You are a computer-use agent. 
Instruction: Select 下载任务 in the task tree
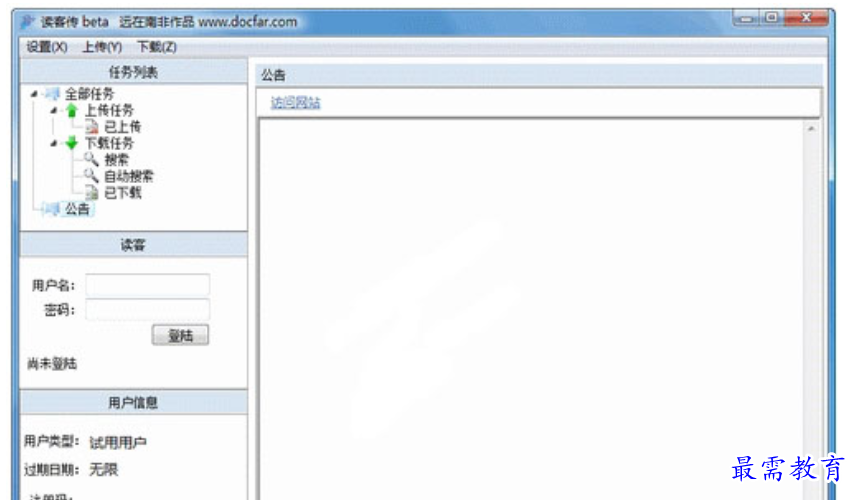tap(109, 144)
